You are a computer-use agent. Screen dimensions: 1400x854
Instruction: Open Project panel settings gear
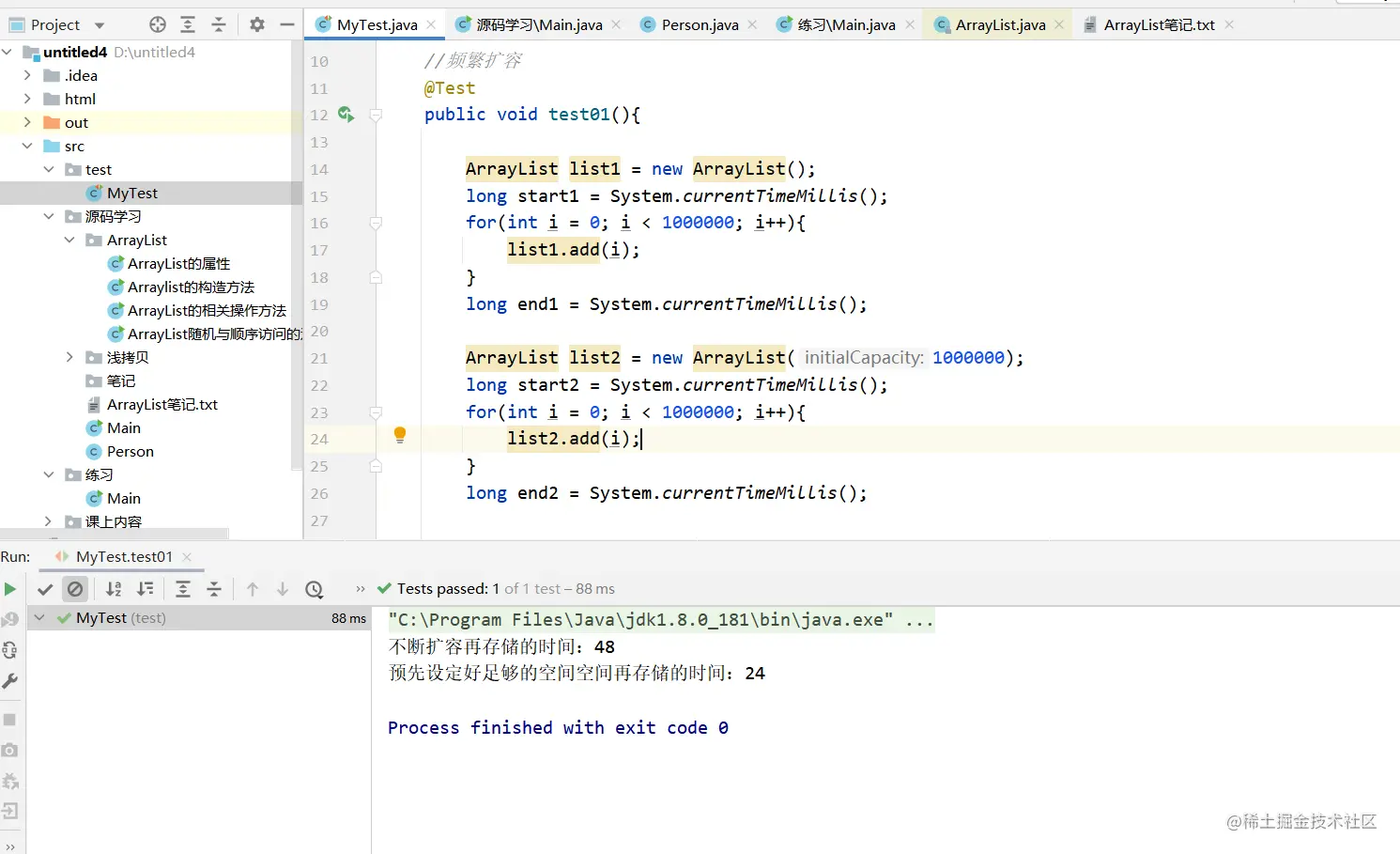pos(257,24)
